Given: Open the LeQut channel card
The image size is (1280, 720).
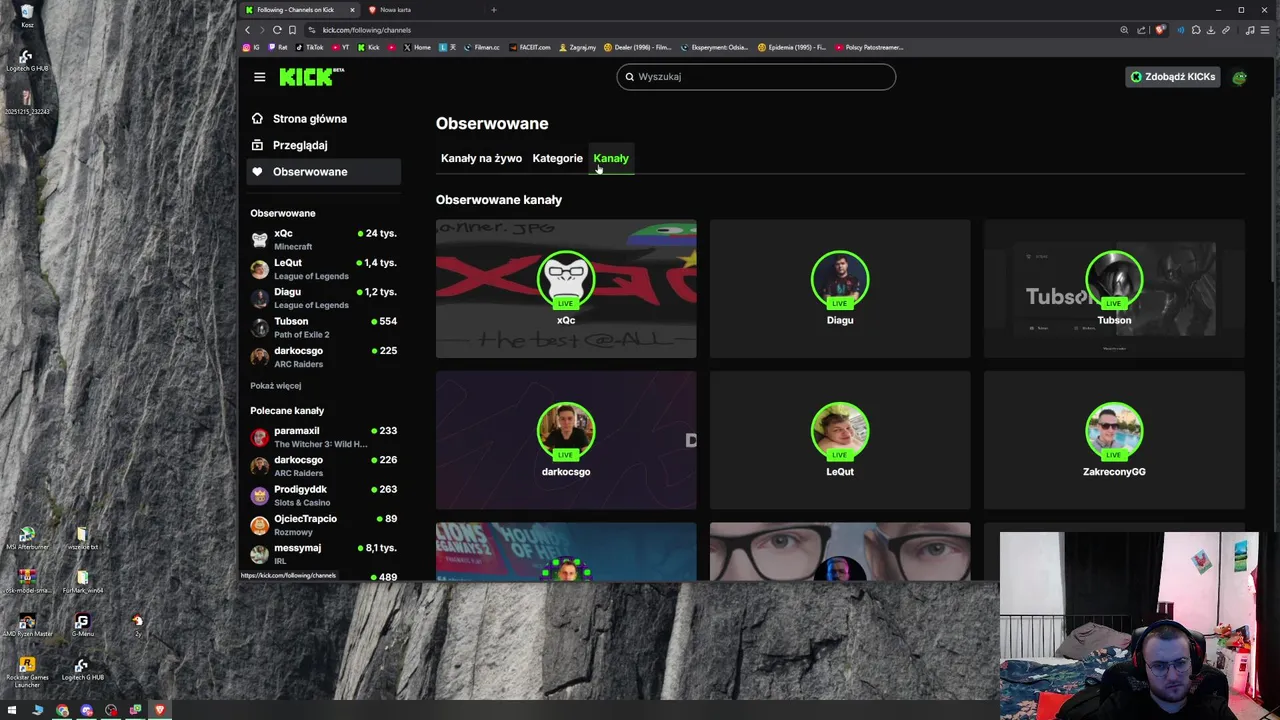Looking at the screenshot, I should (x=840, y=440).
